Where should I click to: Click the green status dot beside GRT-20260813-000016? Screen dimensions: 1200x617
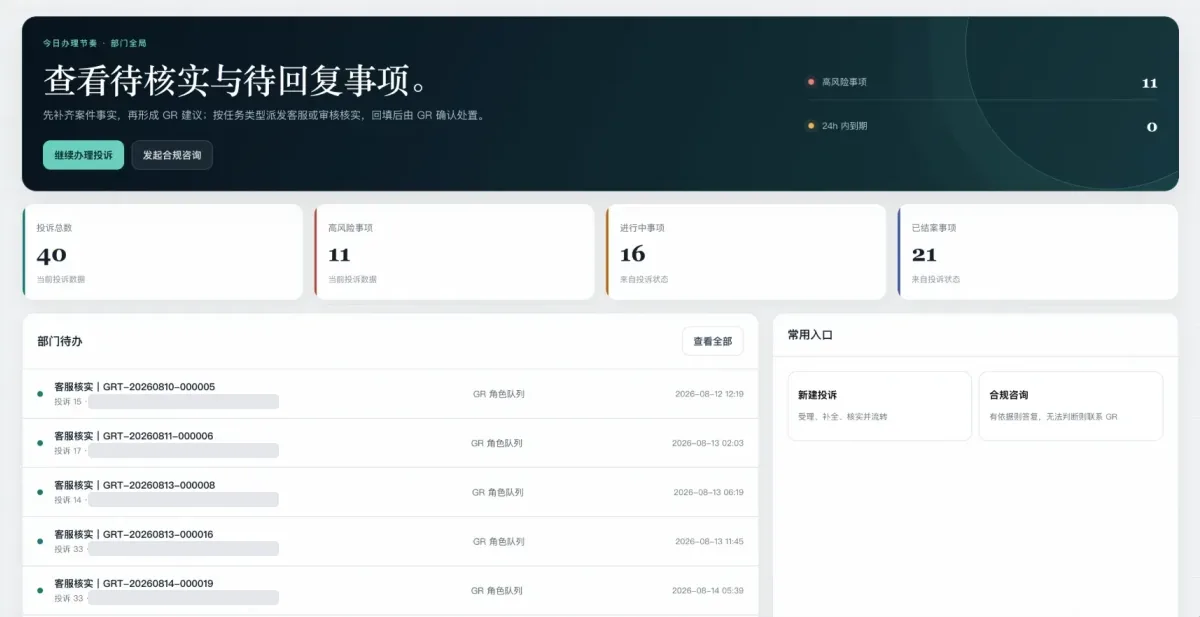click(x=40, y=541)
